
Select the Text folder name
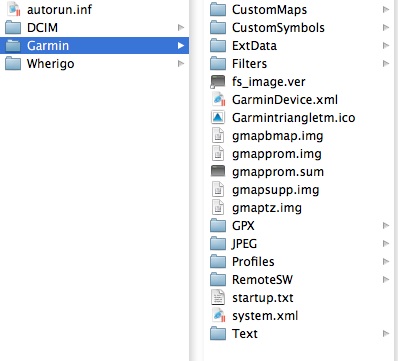click(245, 333)
